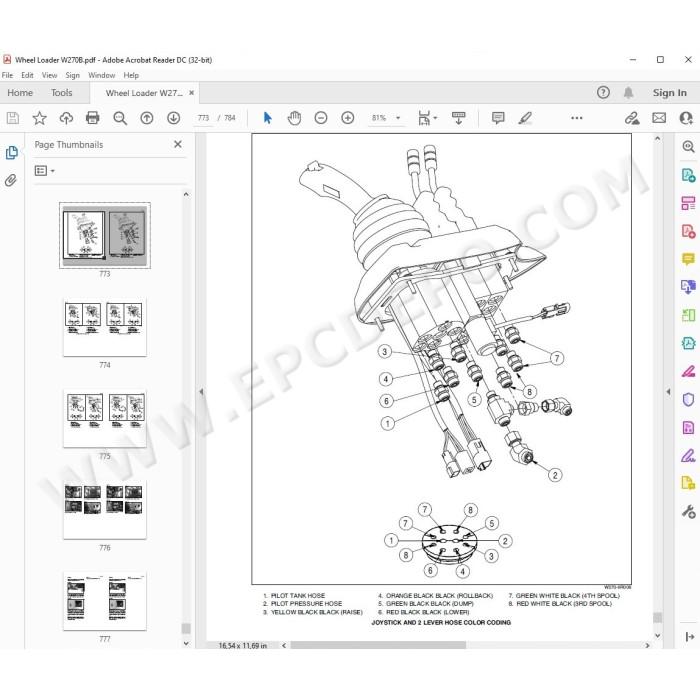Click the Sign In button

click(x=670, y=92)
